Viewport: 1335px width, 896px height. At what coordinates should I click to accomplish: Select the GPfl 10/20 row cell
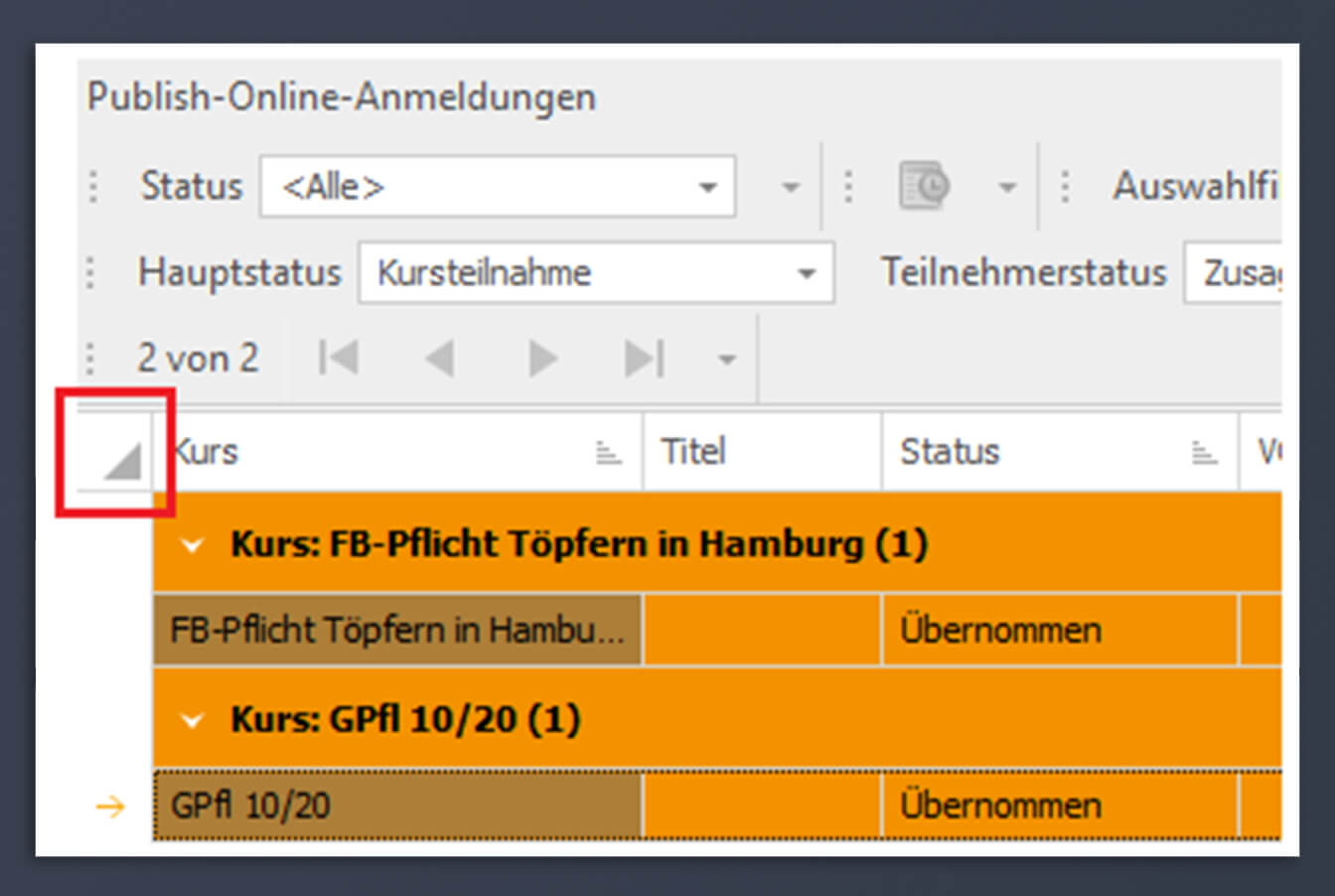pos(397,805)
